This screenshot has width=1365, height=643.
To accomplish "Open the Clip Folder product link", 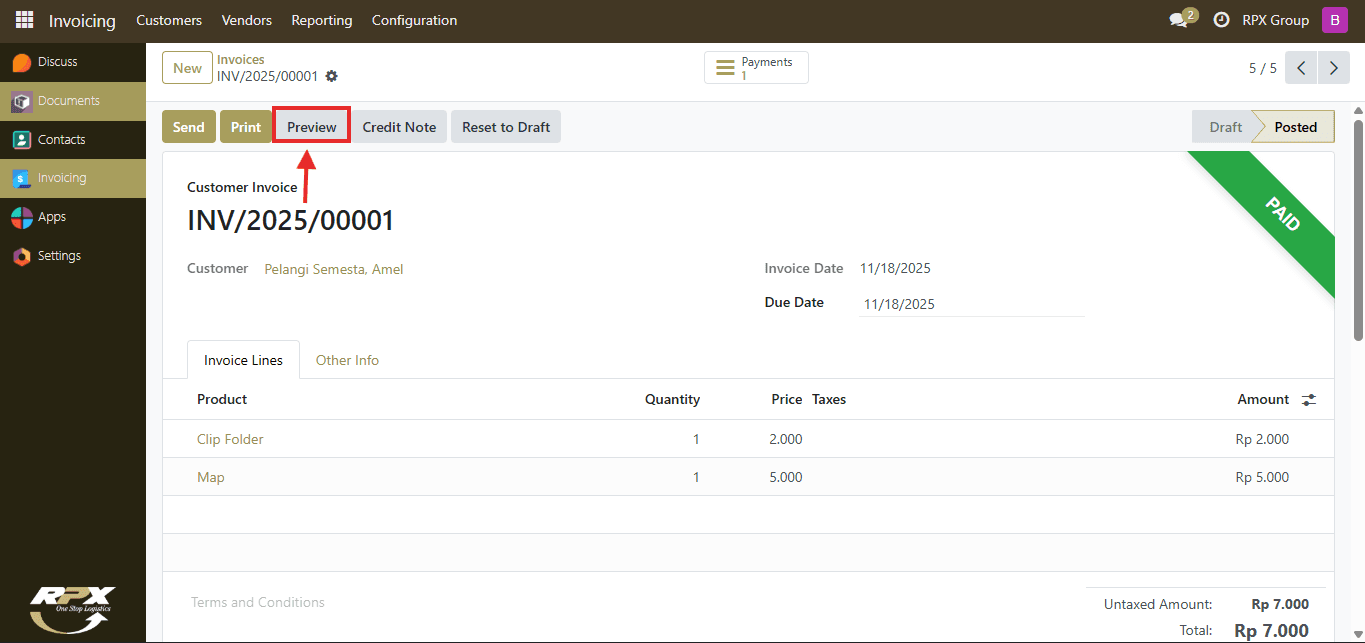I will pos(230,439).
